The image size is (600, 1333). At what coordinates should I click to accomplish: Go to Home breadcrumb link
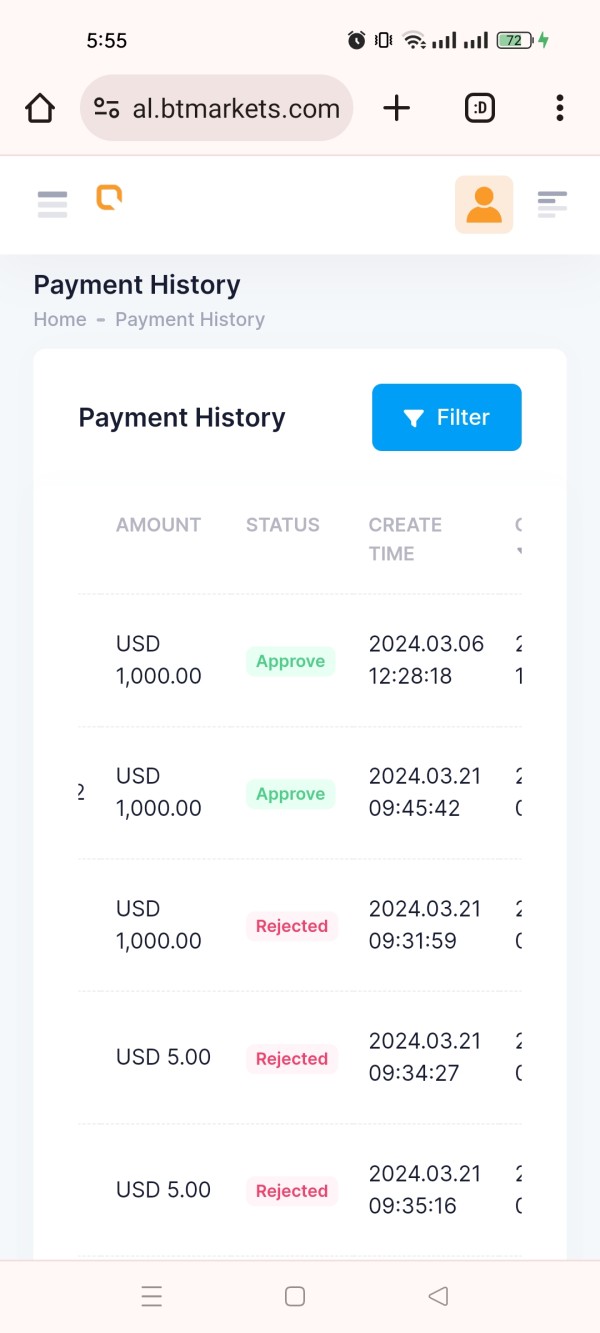pos(60,319)
